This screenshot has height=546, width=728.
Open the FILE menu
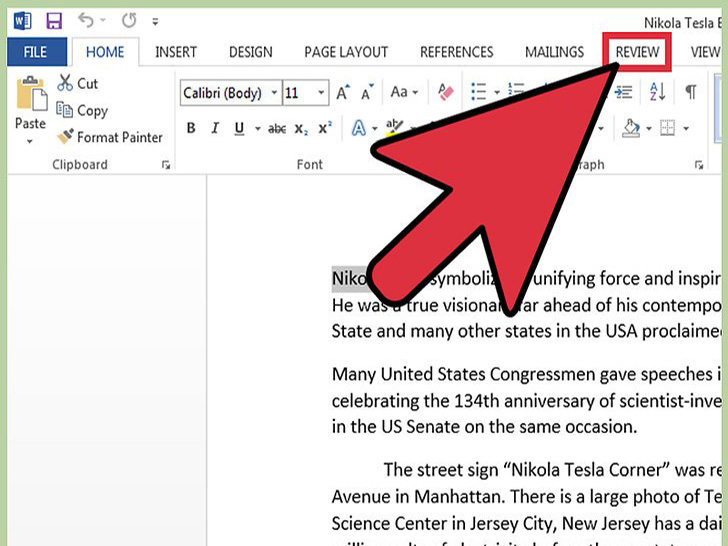click(35, 52)
